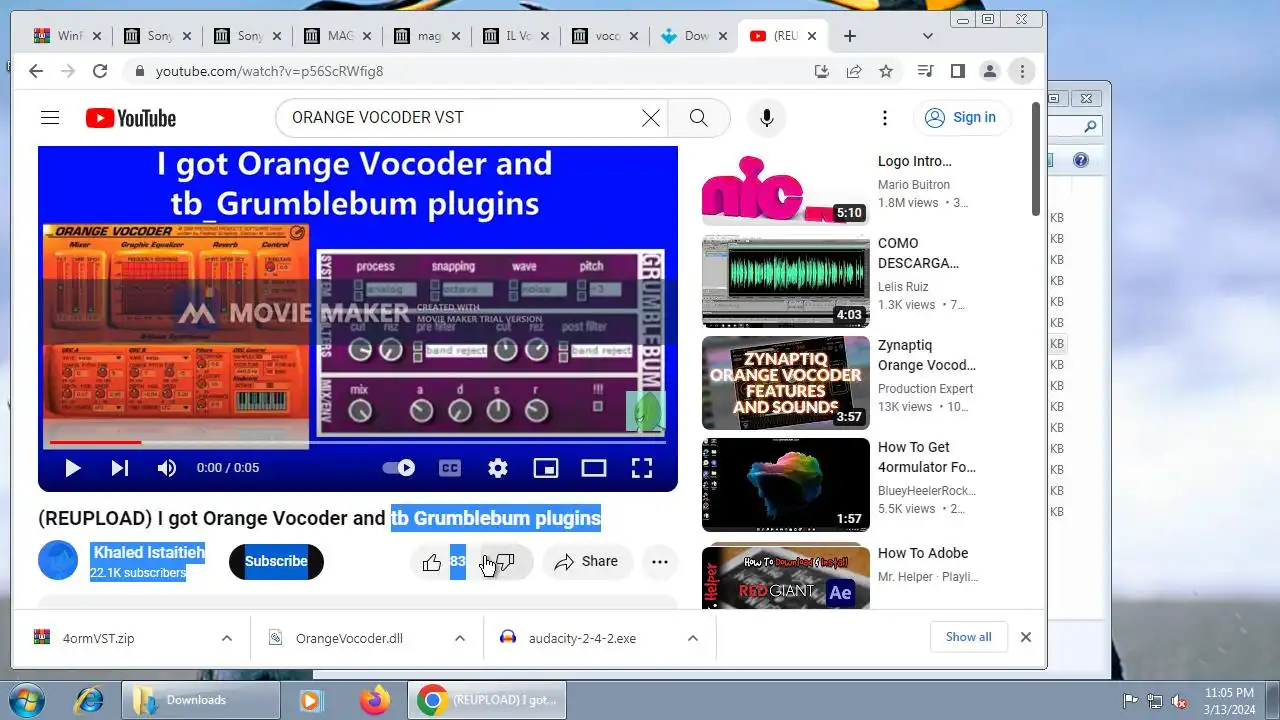Image resolution: width=1280 pixels, height=720 pixels.
Task: Open the audacity-2-4-2.exe downloaded file
Action: point(582,638)
